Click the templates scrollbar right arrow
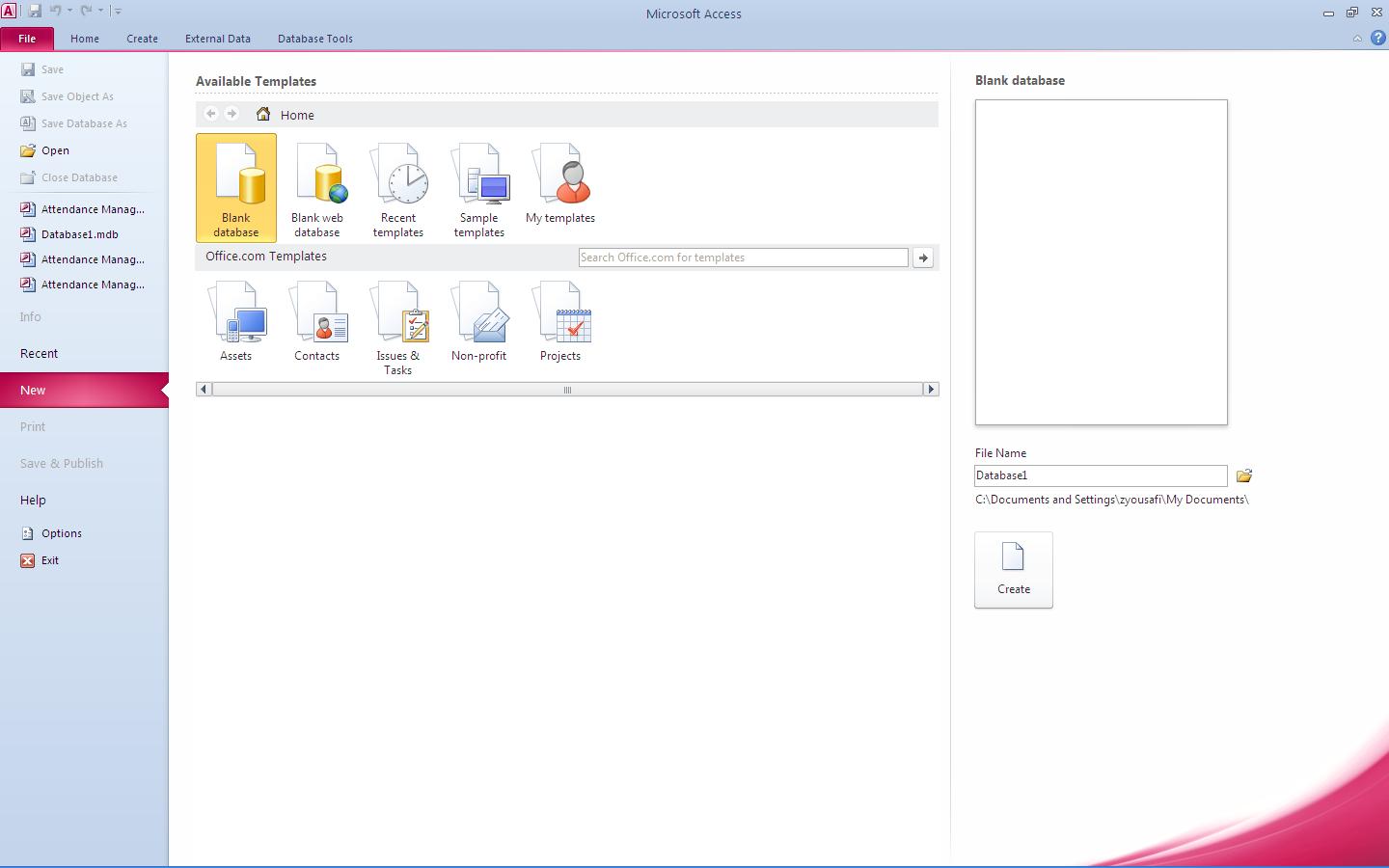Viewport: 1389px width, 868px height. point(931,390)
